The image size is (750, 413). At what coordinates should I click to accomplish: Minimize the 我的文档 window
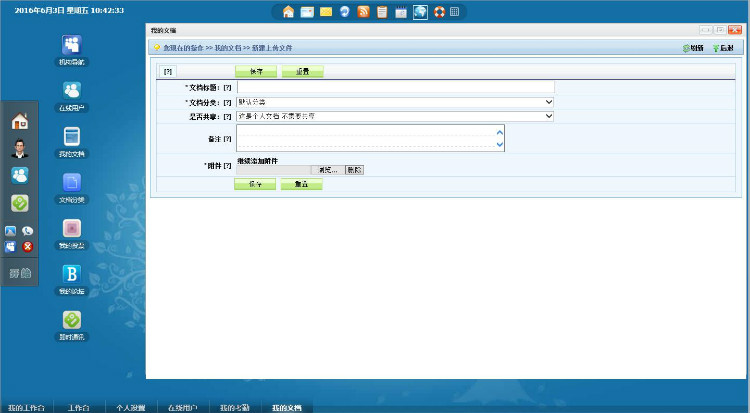coord(706,30)
